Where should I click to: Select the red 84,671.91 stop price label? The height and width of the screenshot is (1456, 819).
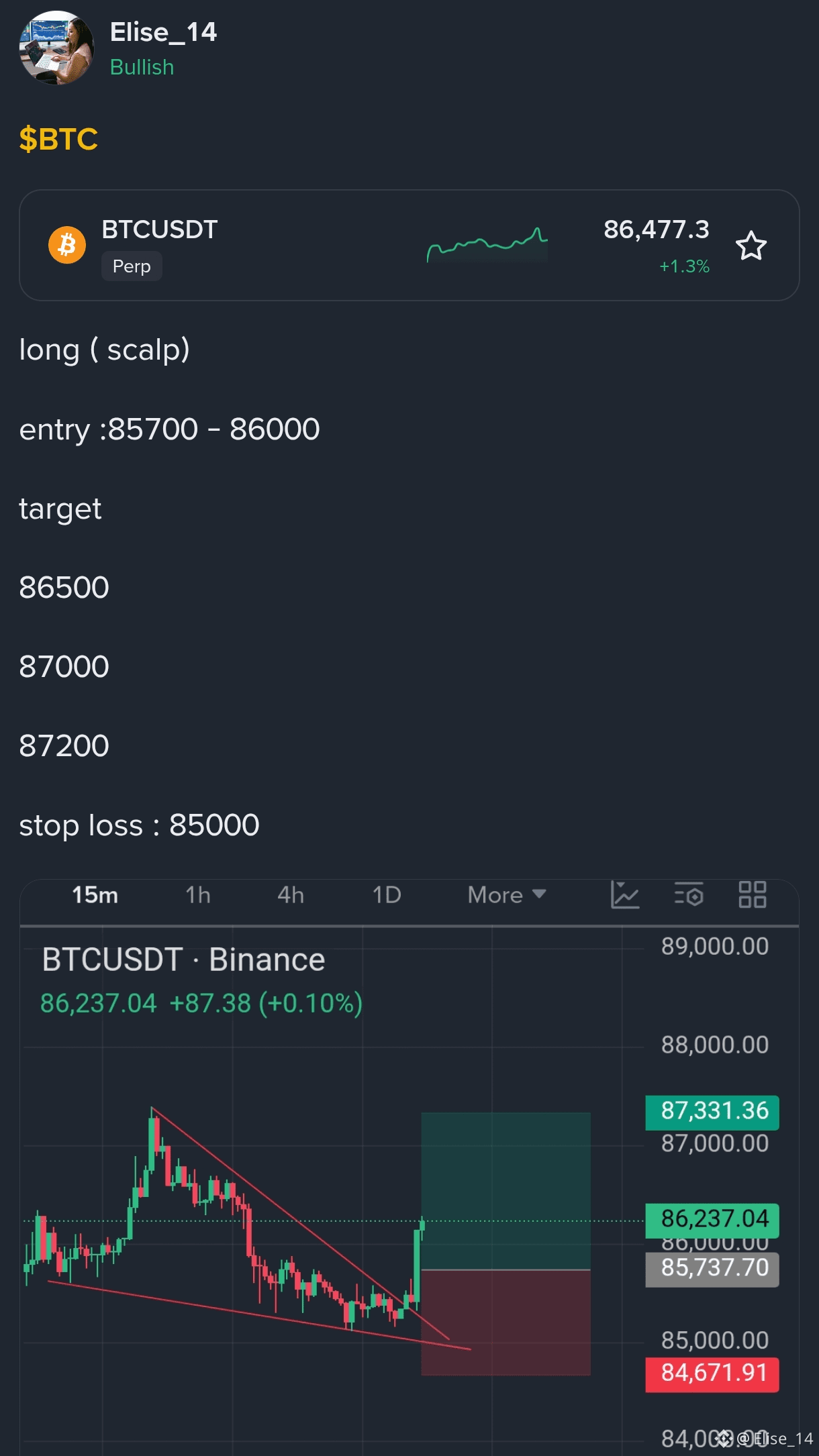[712, 1373]
